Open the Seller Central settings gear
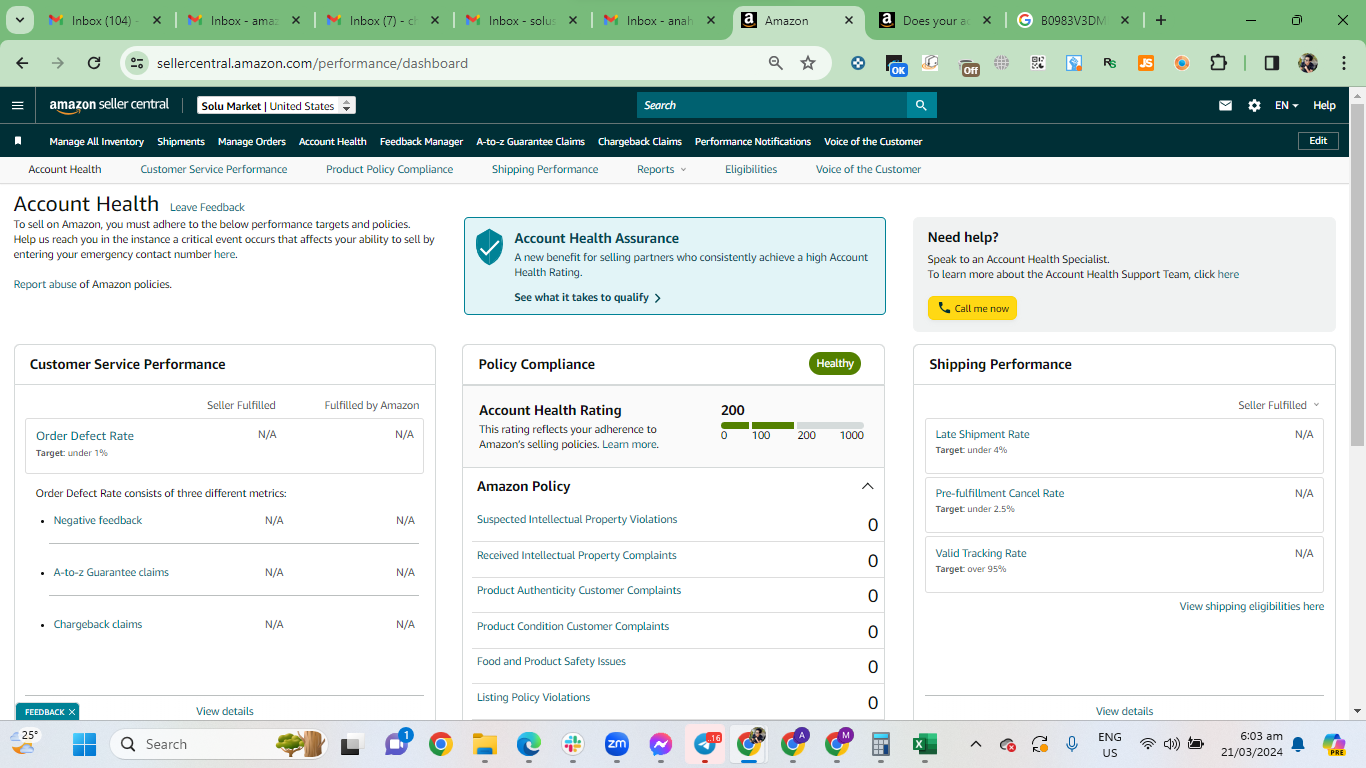 coord(1254,105)
